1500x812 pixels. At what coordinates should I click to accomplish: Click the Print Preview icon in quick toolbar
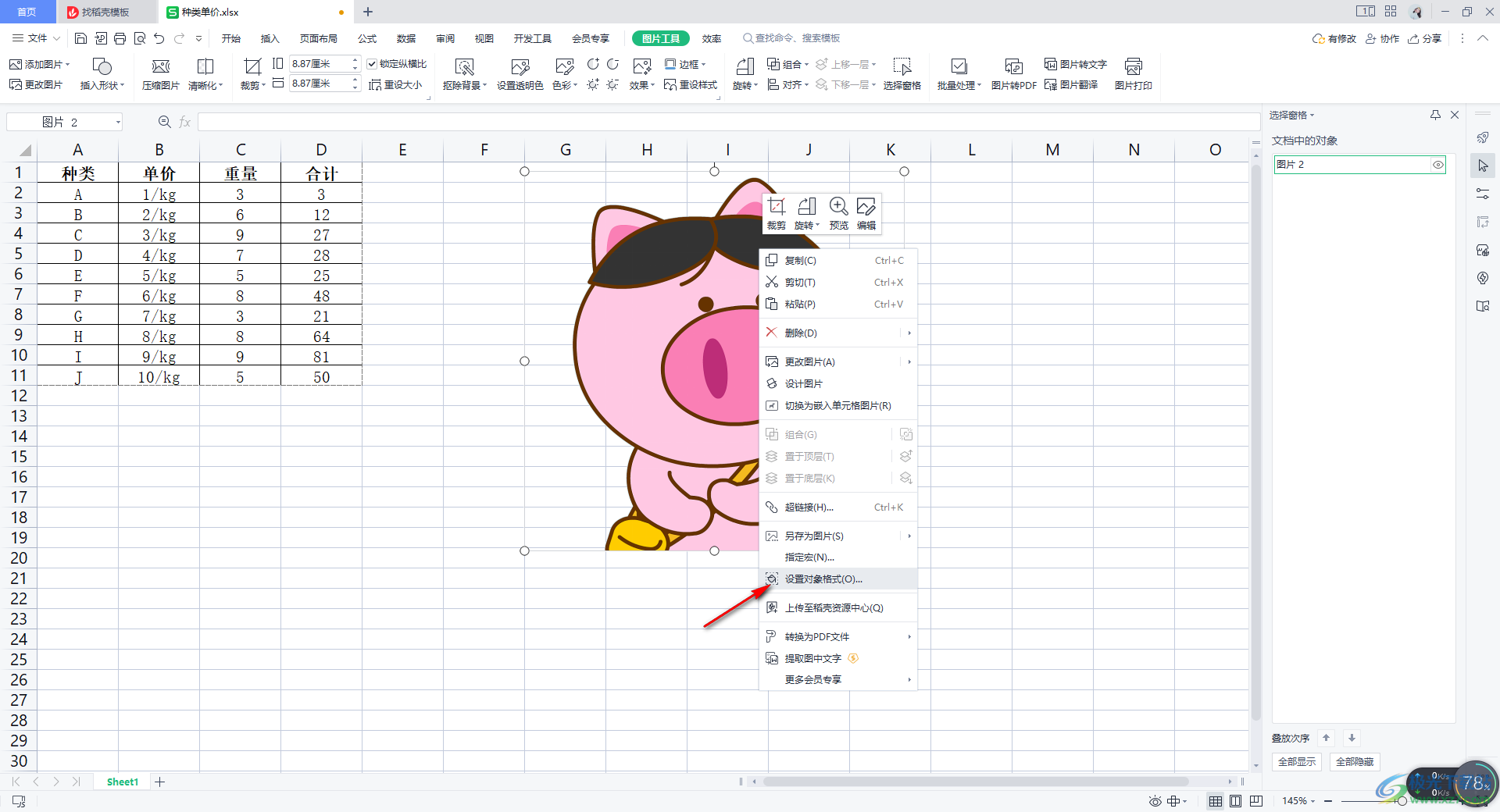140,38
